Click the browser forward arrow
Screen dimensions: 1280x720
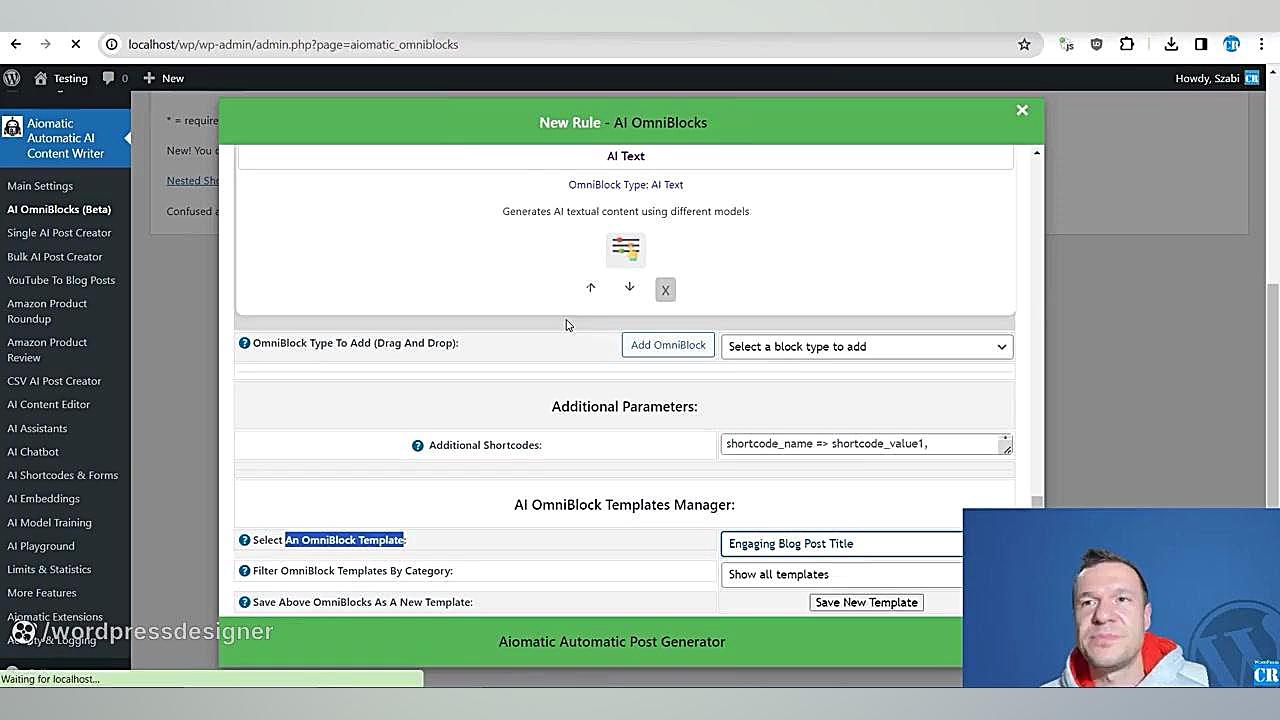click(46, 44)
